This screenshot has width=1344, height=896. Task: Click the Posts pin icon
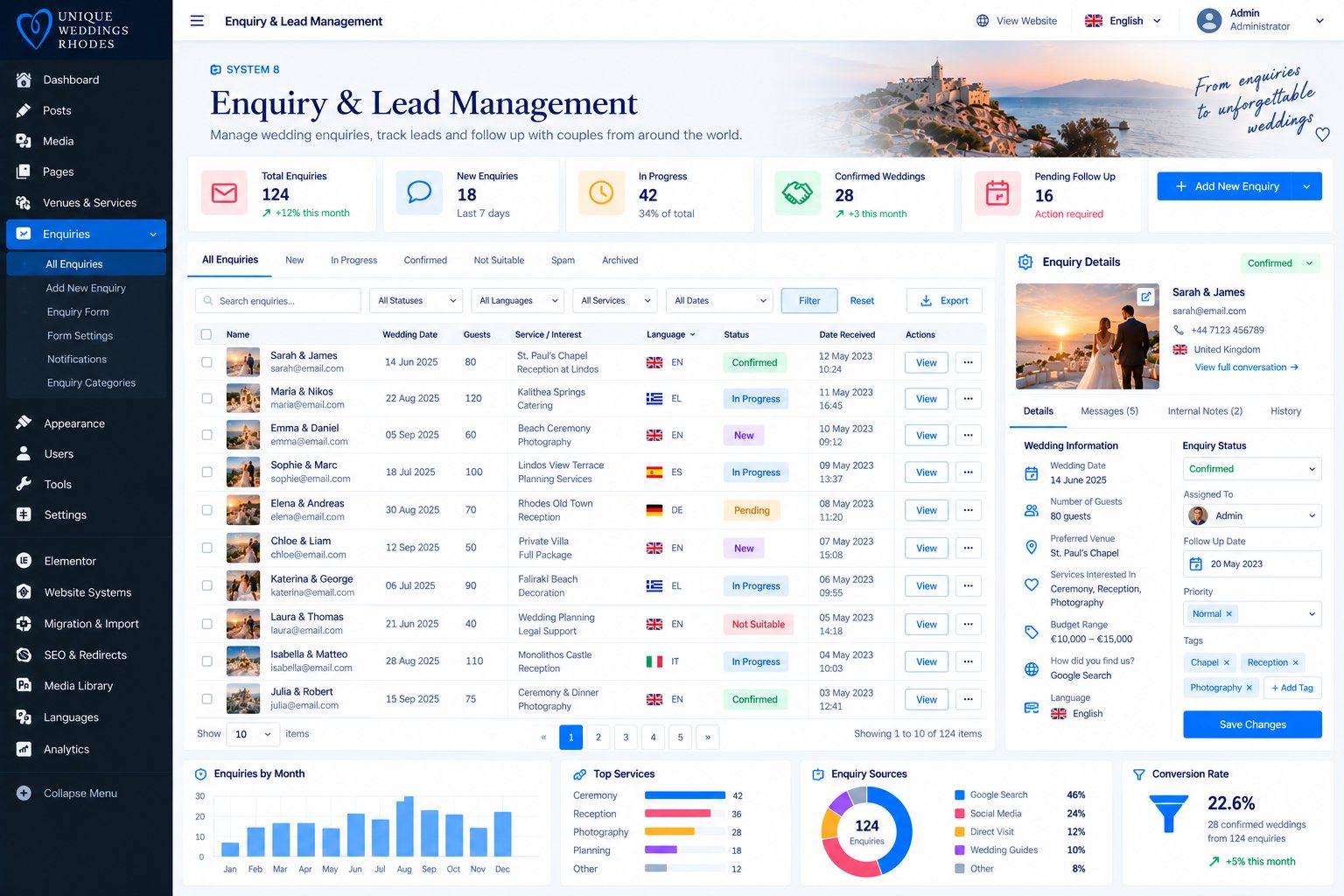pyautogui.click(x=24, y=110)
